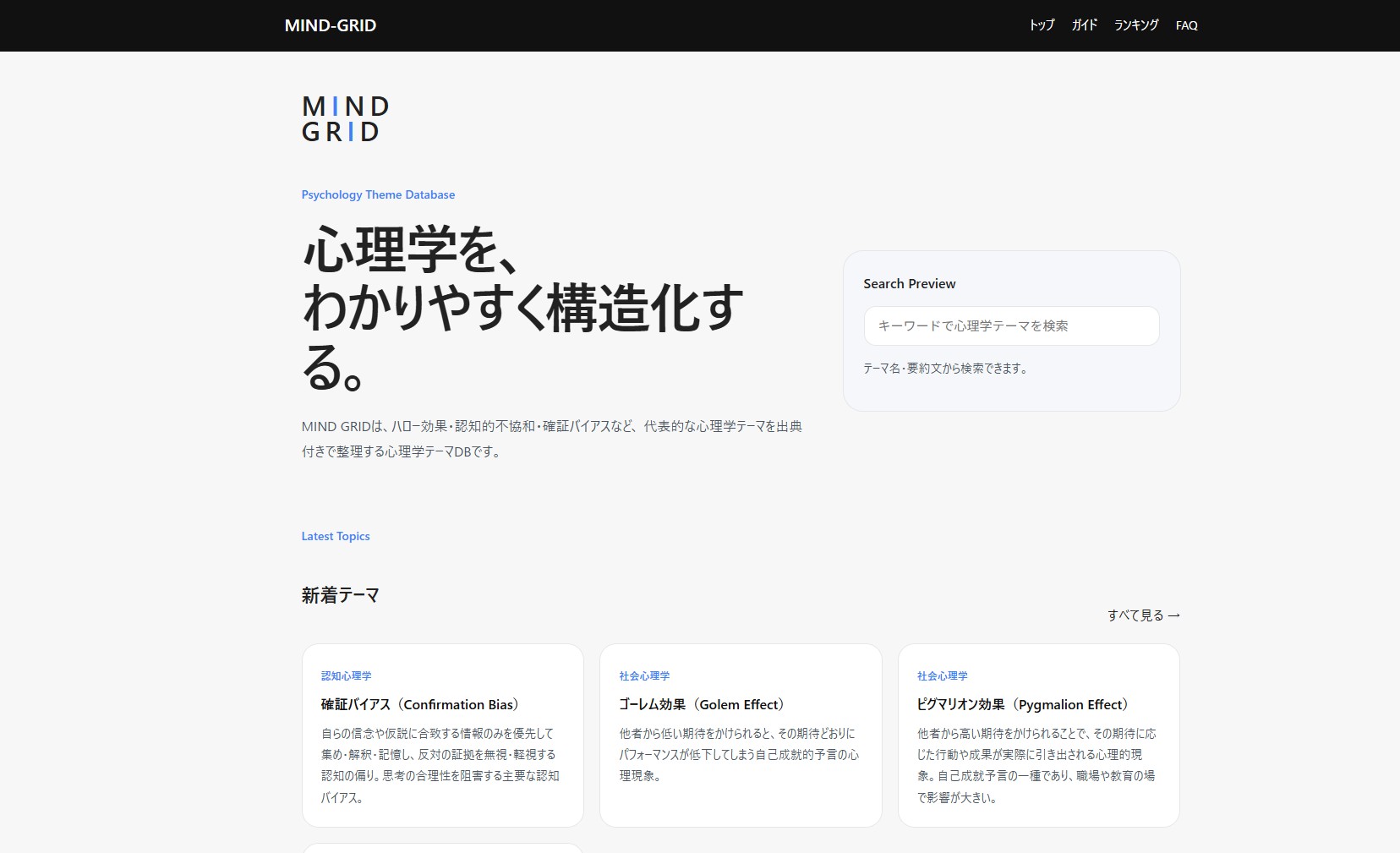Screen dimensions: 1400x853
Task: Open the ピグマリオン効果 (Pygmalion Effect) card title
Action: [x=1025, y=704]
